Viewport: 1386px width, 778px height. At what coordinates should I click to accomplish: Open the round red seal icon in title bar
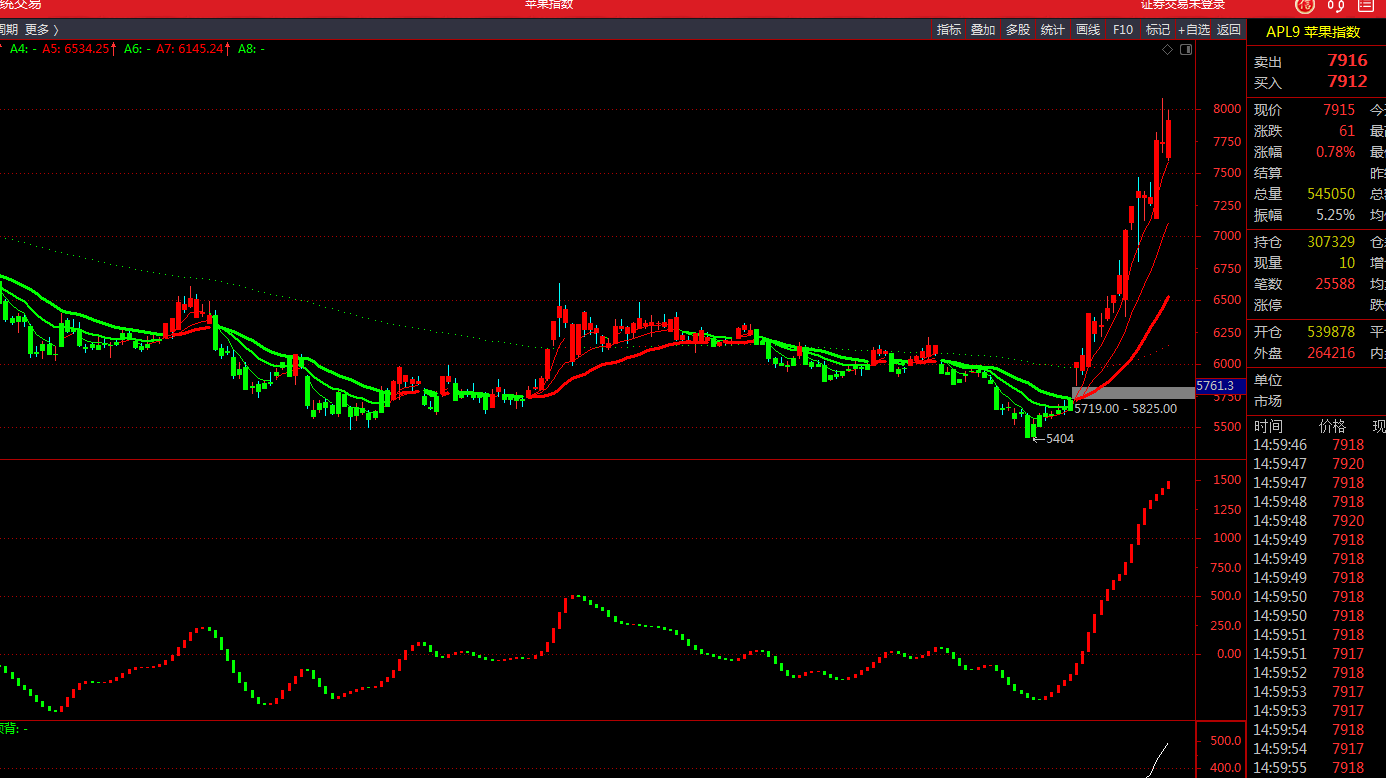click(x=1305, y=5)
